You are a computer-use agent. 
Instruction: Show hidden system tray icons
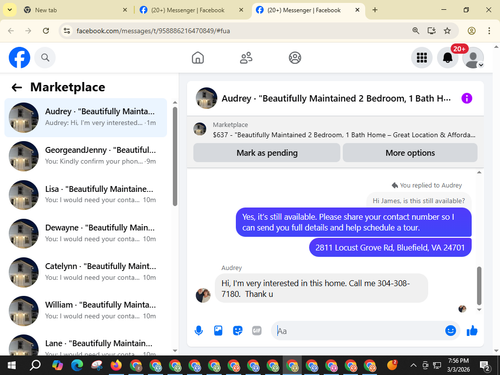pos(413,365)
